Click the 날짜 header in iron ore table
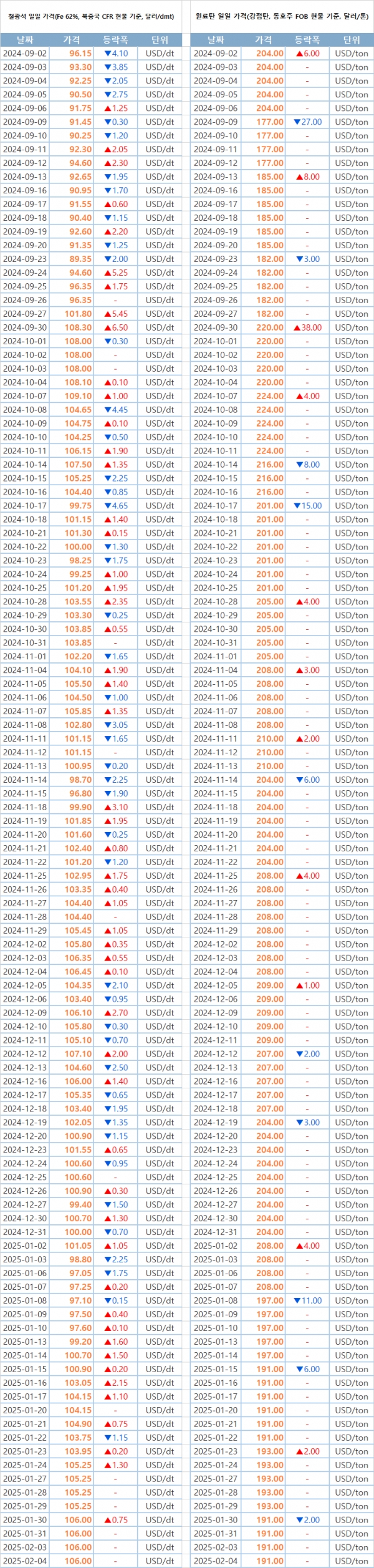Screen dimensions: 374x1568 25,40
